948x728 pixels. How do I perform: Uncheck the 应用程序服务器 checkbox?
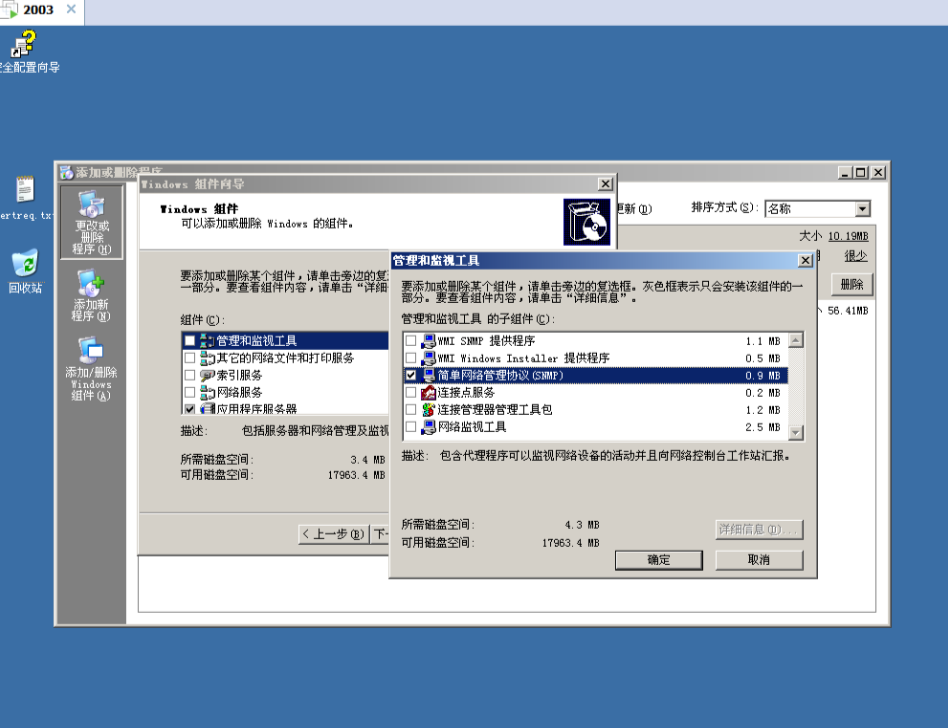pyautogui.click(x=190, y=409)
